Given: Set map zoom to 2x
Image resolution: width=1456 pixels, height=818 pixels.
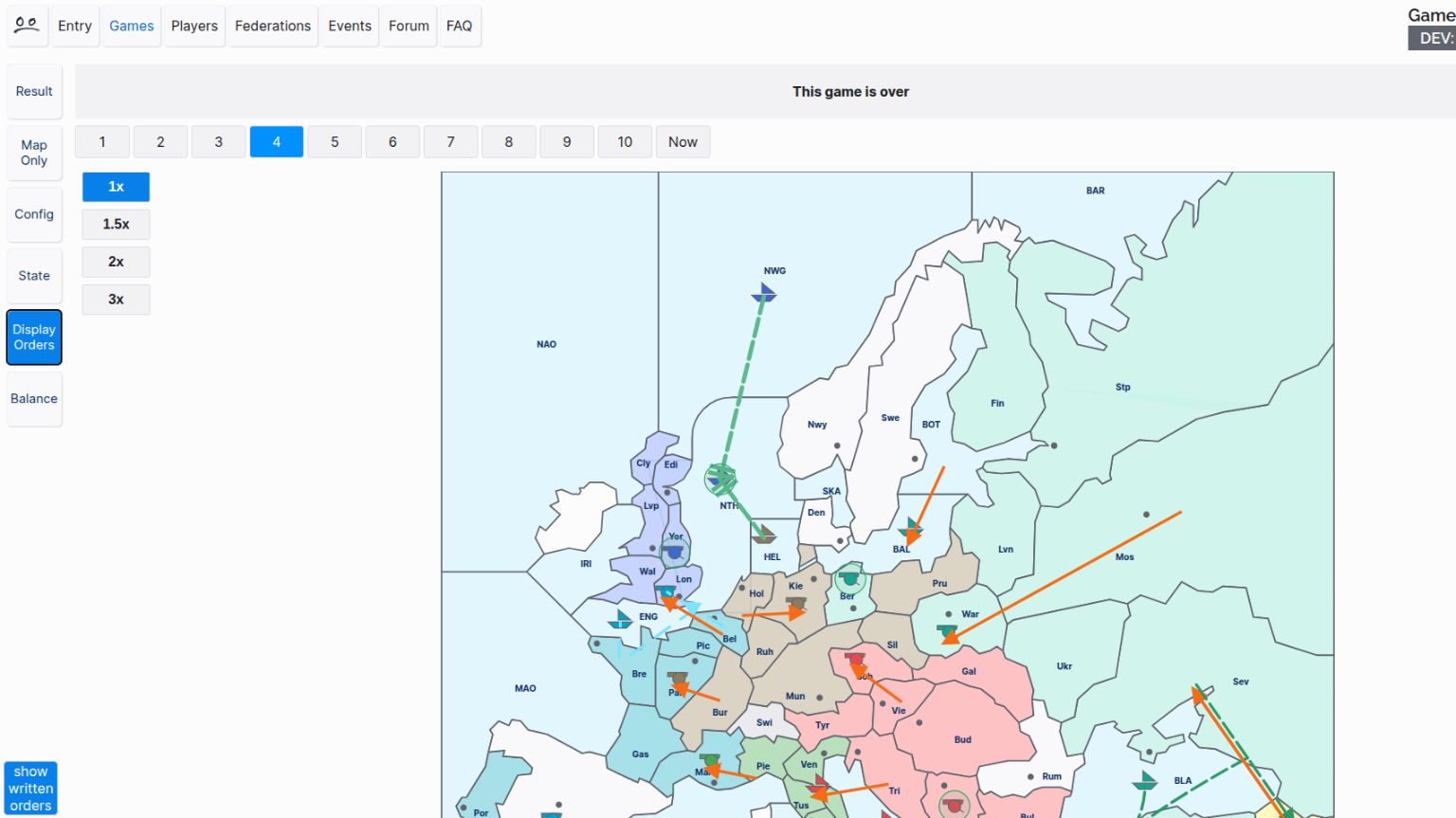Looking at the screenshot, I should (116, 262).
